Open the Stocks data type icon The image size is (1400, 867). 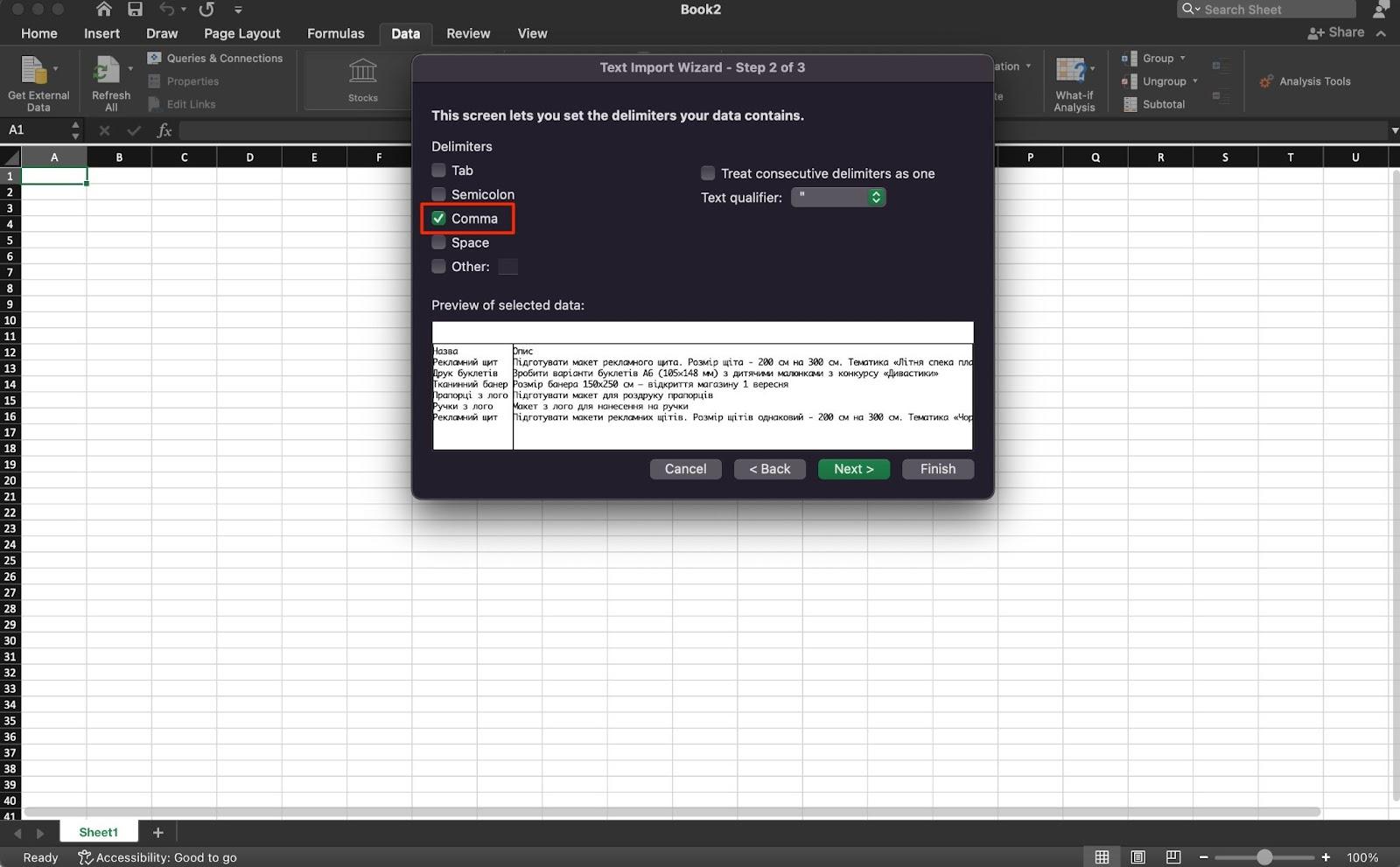click(362, 72)
